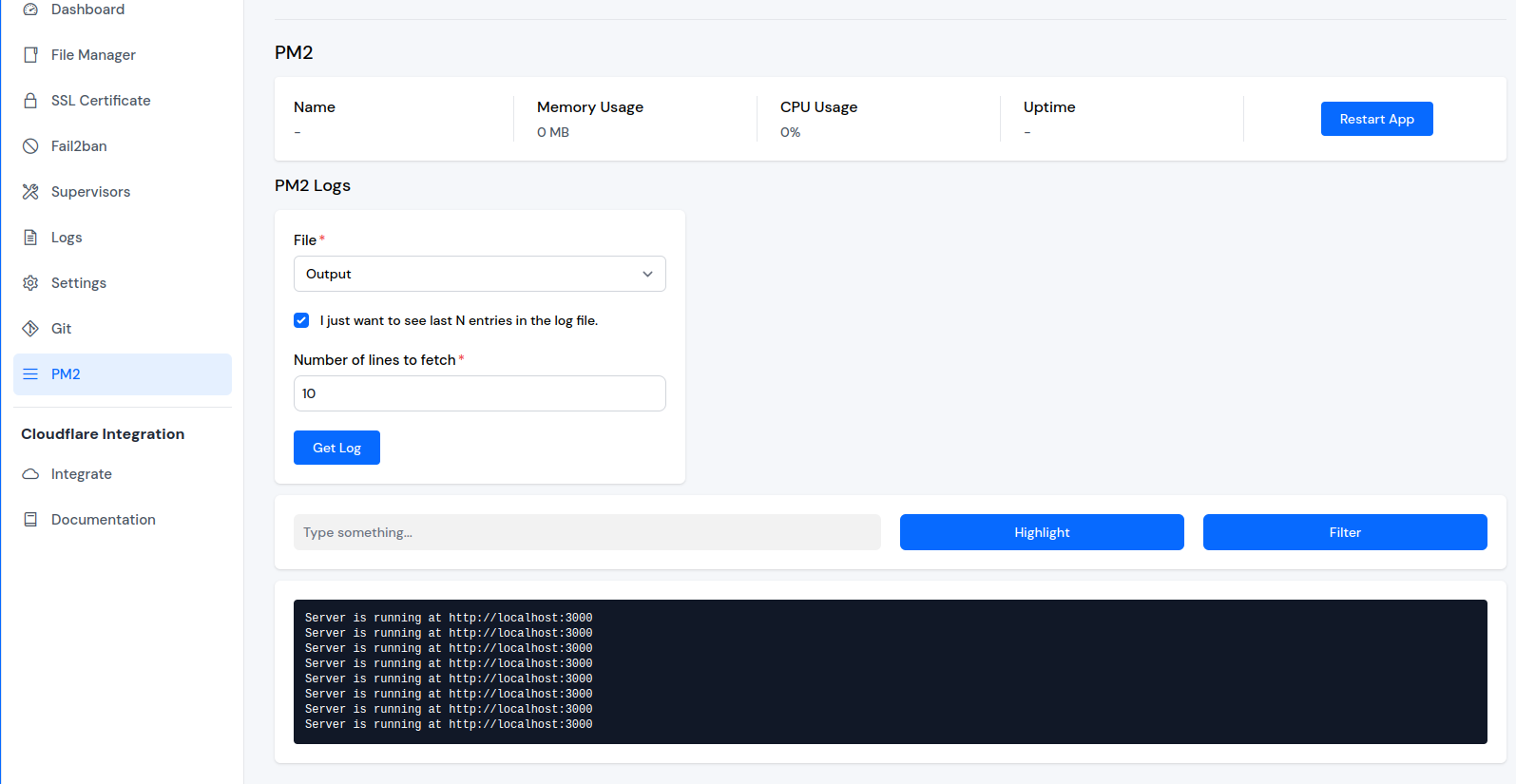Screen dimensions: 1516x784
Task: Click the Cloudflare Integration heading
Action: pos(103,434)
